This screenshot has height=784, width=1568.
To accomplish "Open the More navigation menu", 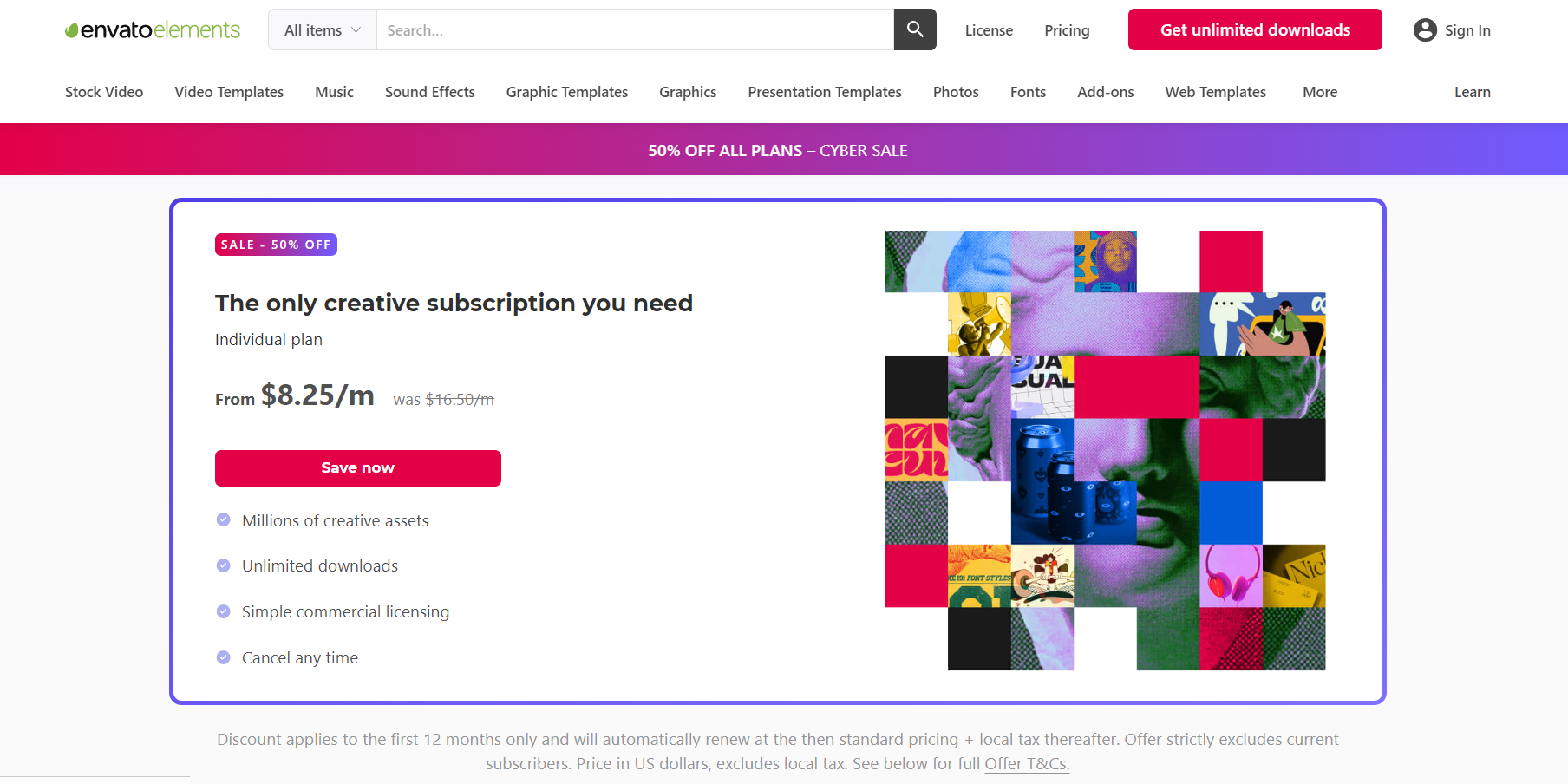I will coord(1319,92).
